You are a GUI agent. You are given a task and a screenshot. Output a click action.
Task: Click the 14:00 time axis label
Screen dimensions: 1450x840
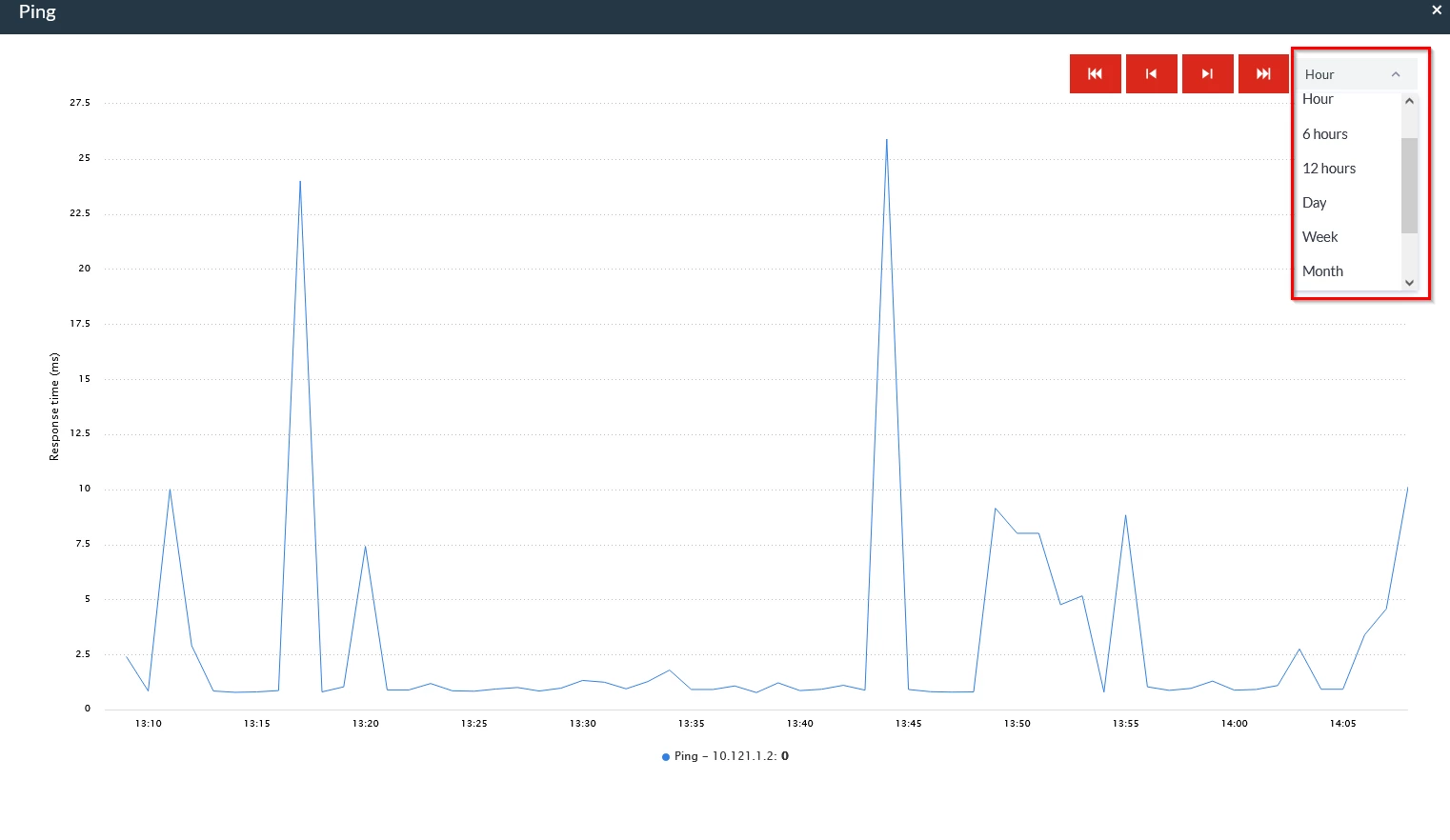[1234, 724]
